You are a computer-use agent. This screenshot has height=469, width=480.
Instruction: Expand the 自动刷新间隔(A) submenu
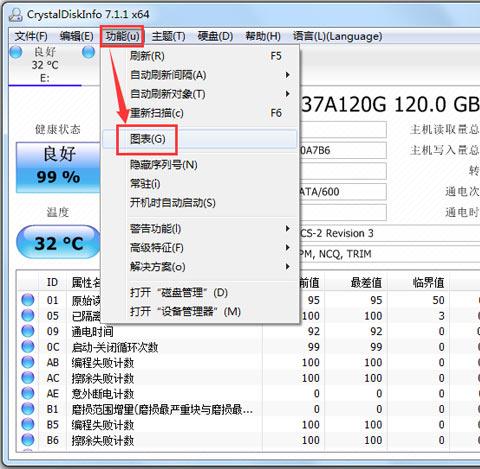199,75
